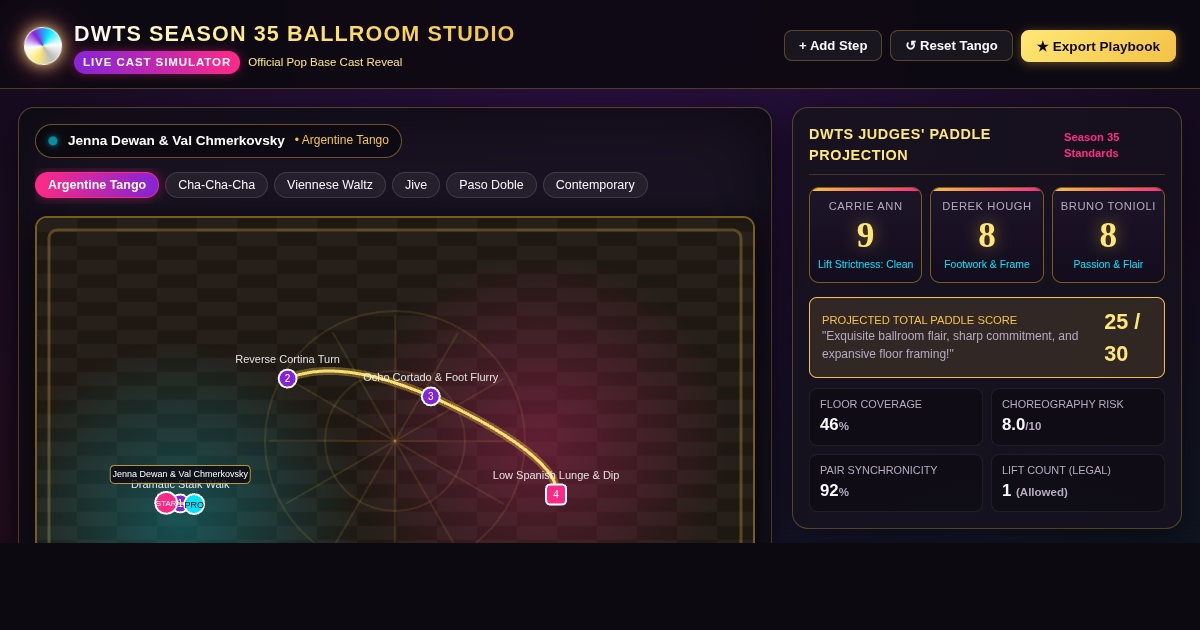Click the pink STAR dancer marker

point(166,503)
